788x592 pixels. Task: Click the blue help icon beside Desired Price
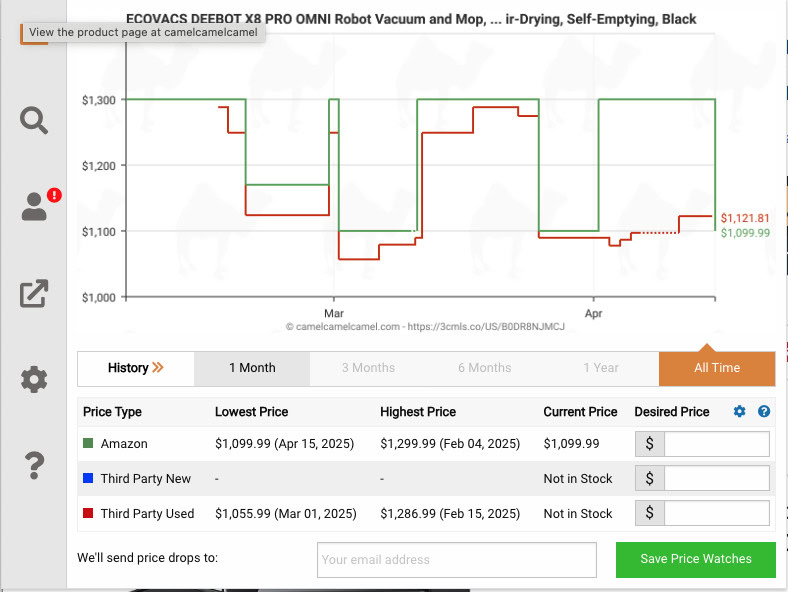(764, 412)
